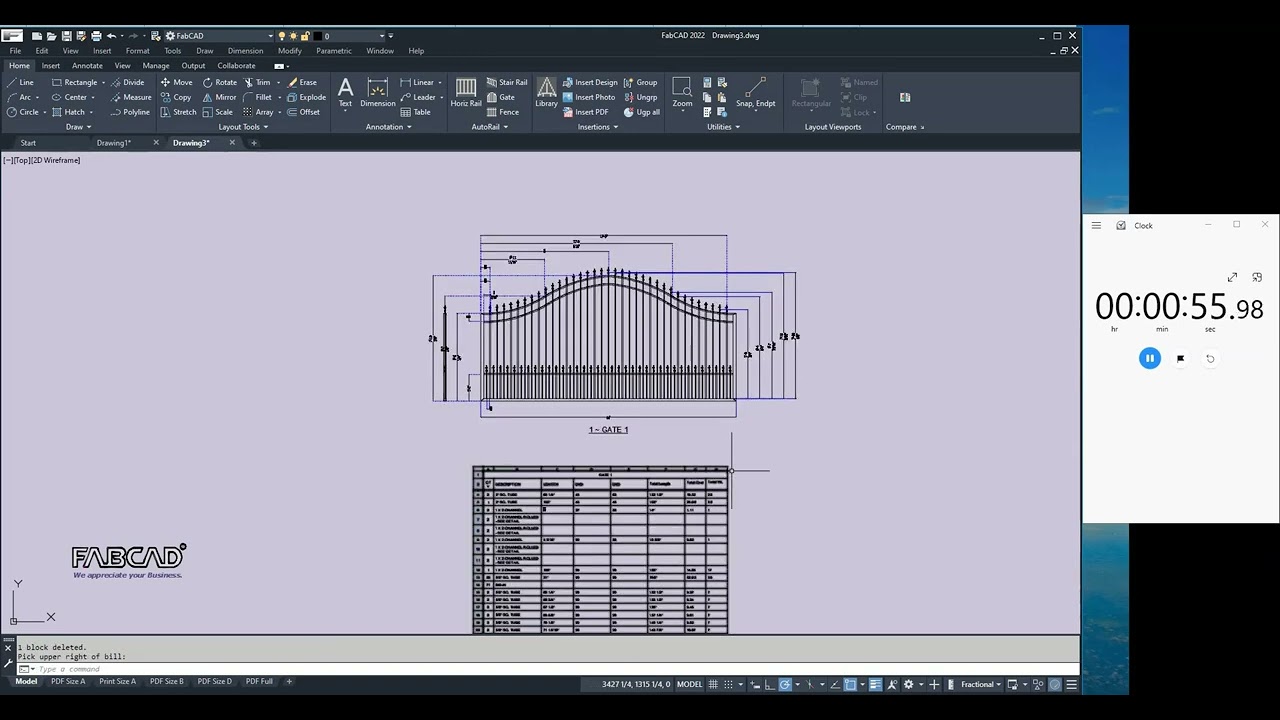Add a new layout tab with plus
Viewport: 1280px width, 720px height.
290,681
